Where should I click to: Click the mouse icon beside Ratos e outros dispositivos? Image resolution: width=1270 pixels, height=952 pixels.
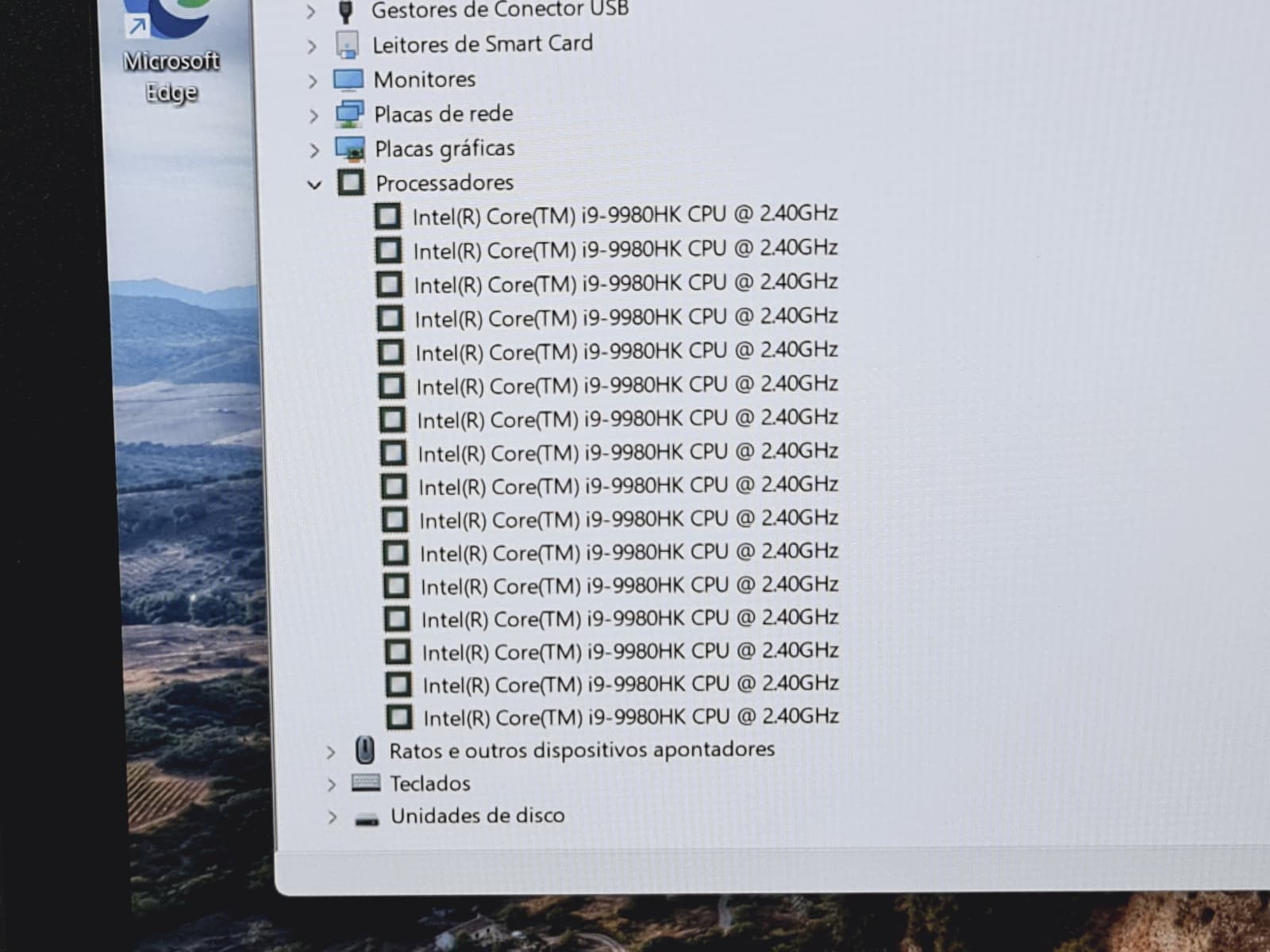pyautogui.click(x=364, y=749)
